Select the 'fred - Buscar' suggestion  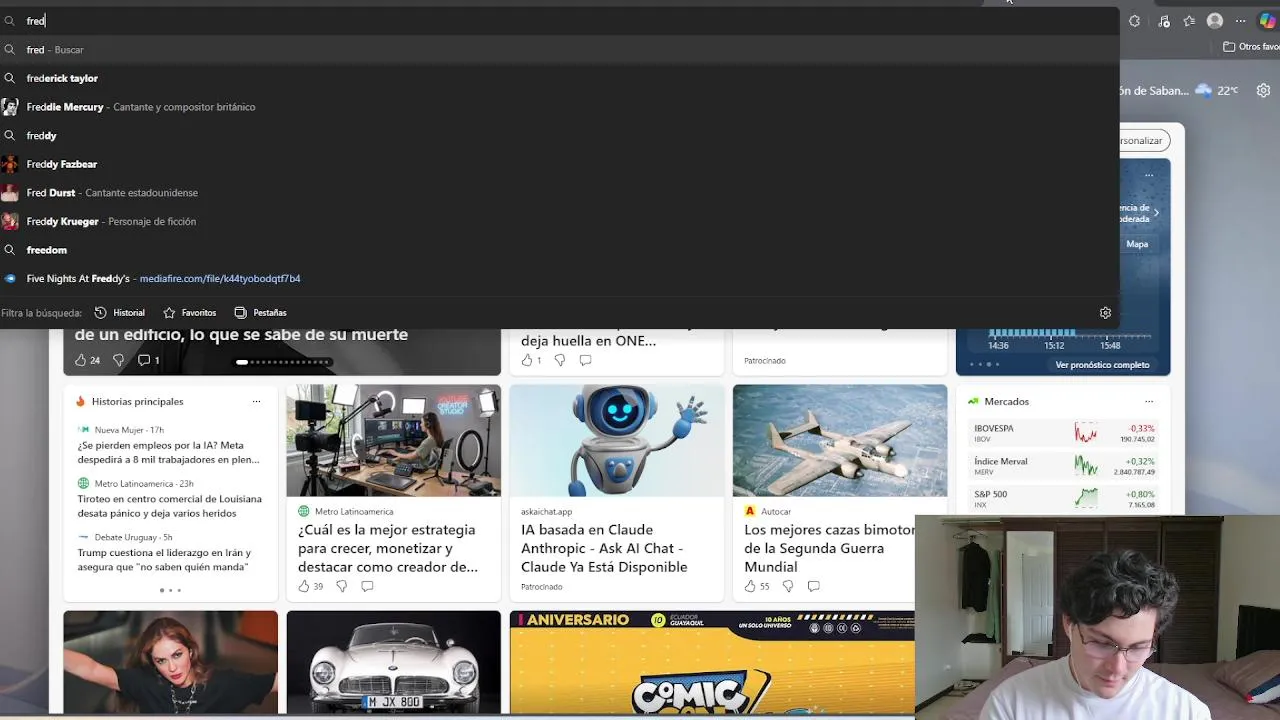point(560,50)
